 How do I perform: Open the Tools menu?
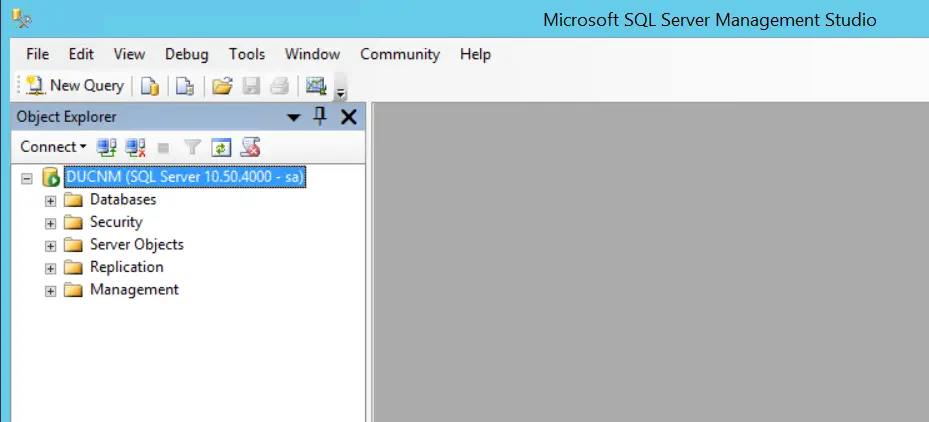tap(247, 54)
